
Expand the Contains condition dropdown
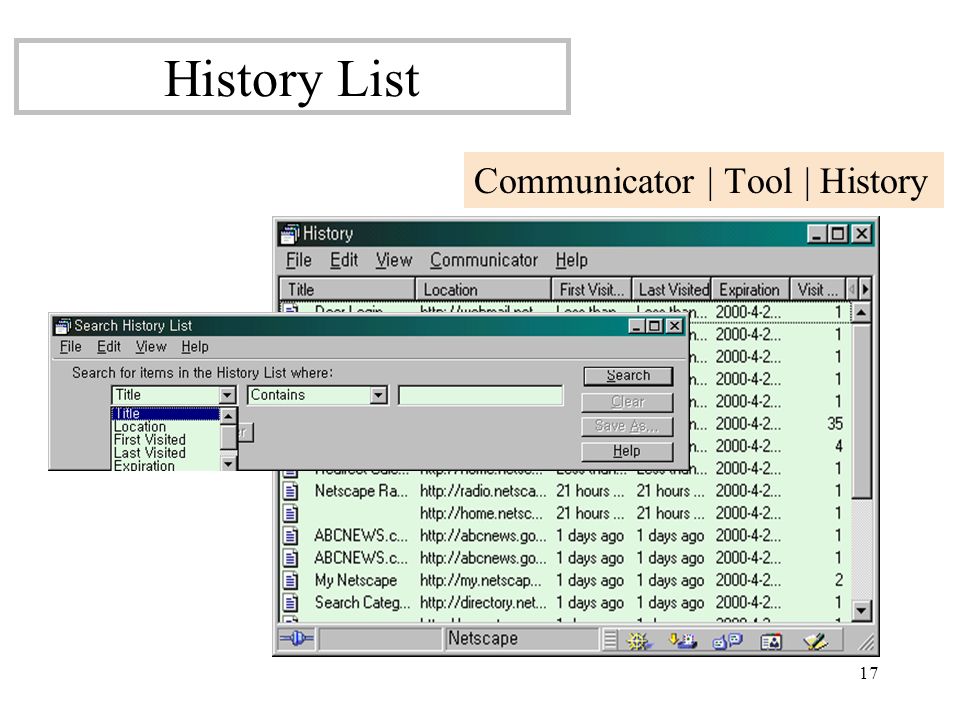378,396
